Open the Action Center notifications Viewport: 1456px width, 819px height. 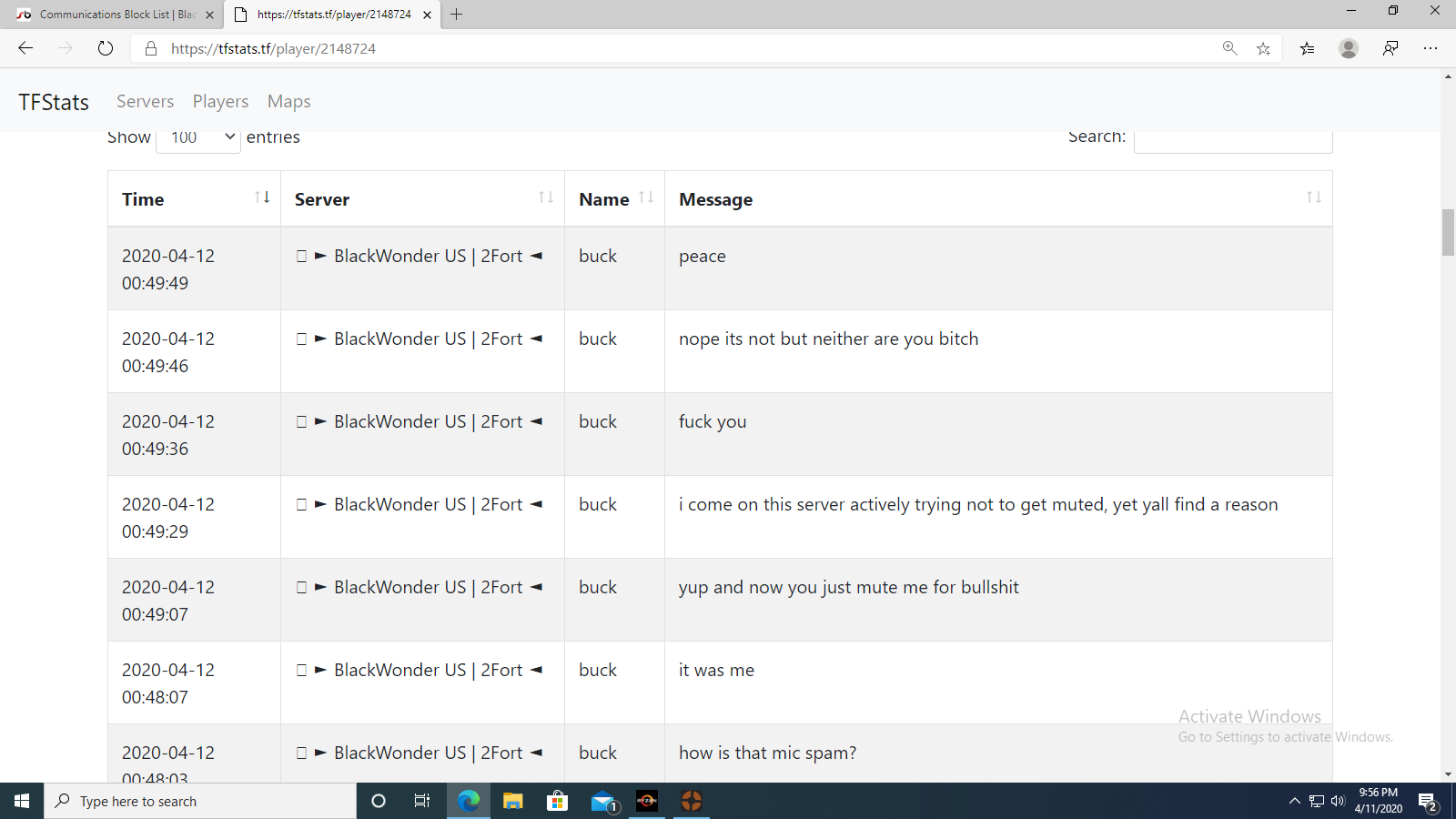[1428, 801]
